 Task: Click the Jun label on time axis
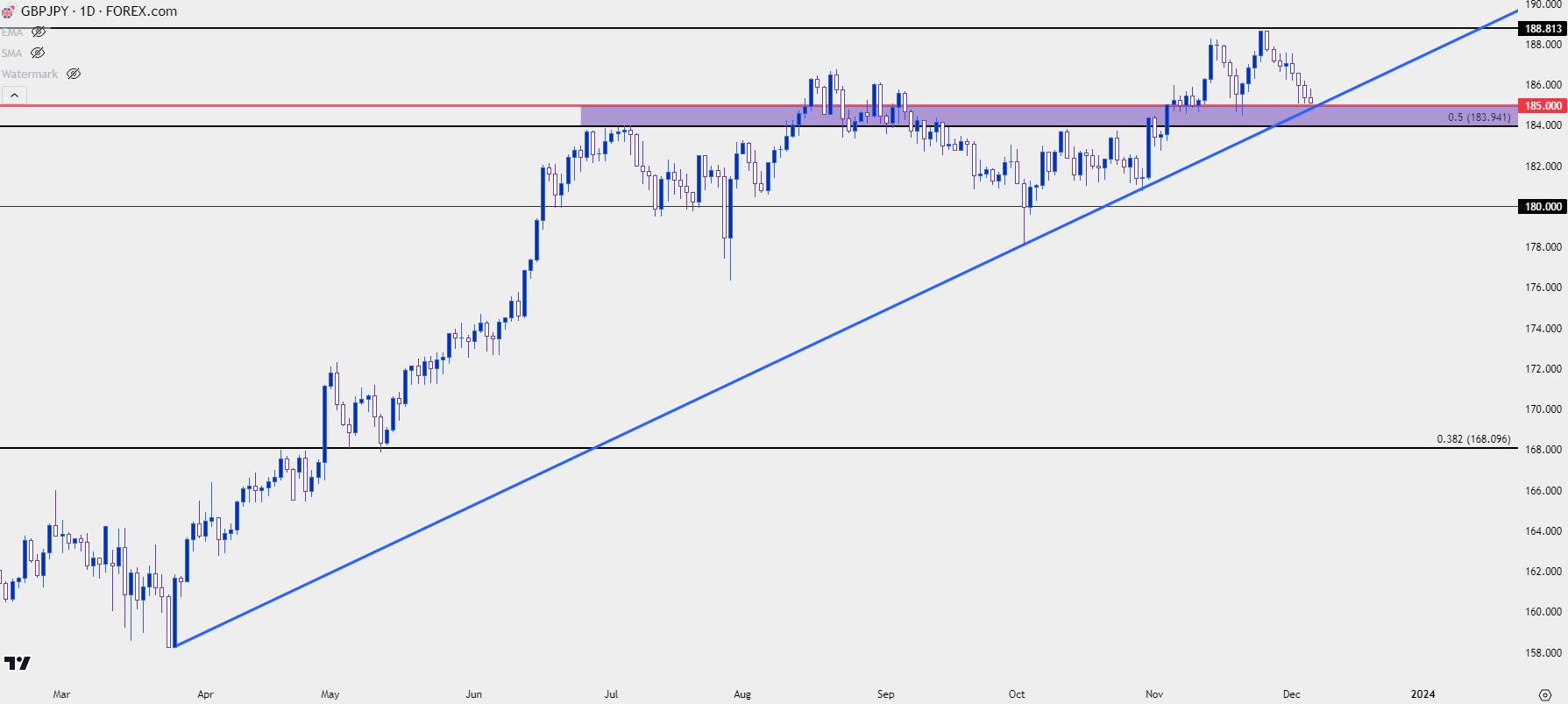pos(474,694)
